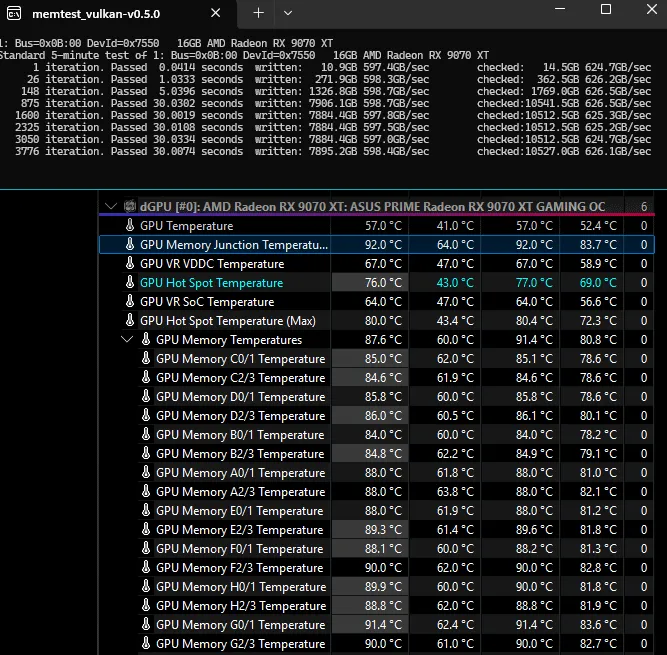Viewport: 667px width, 655px height.
Task: Click the 80.4 °C Hot Spot (Max) maximum value
Action: pos(534,321)
